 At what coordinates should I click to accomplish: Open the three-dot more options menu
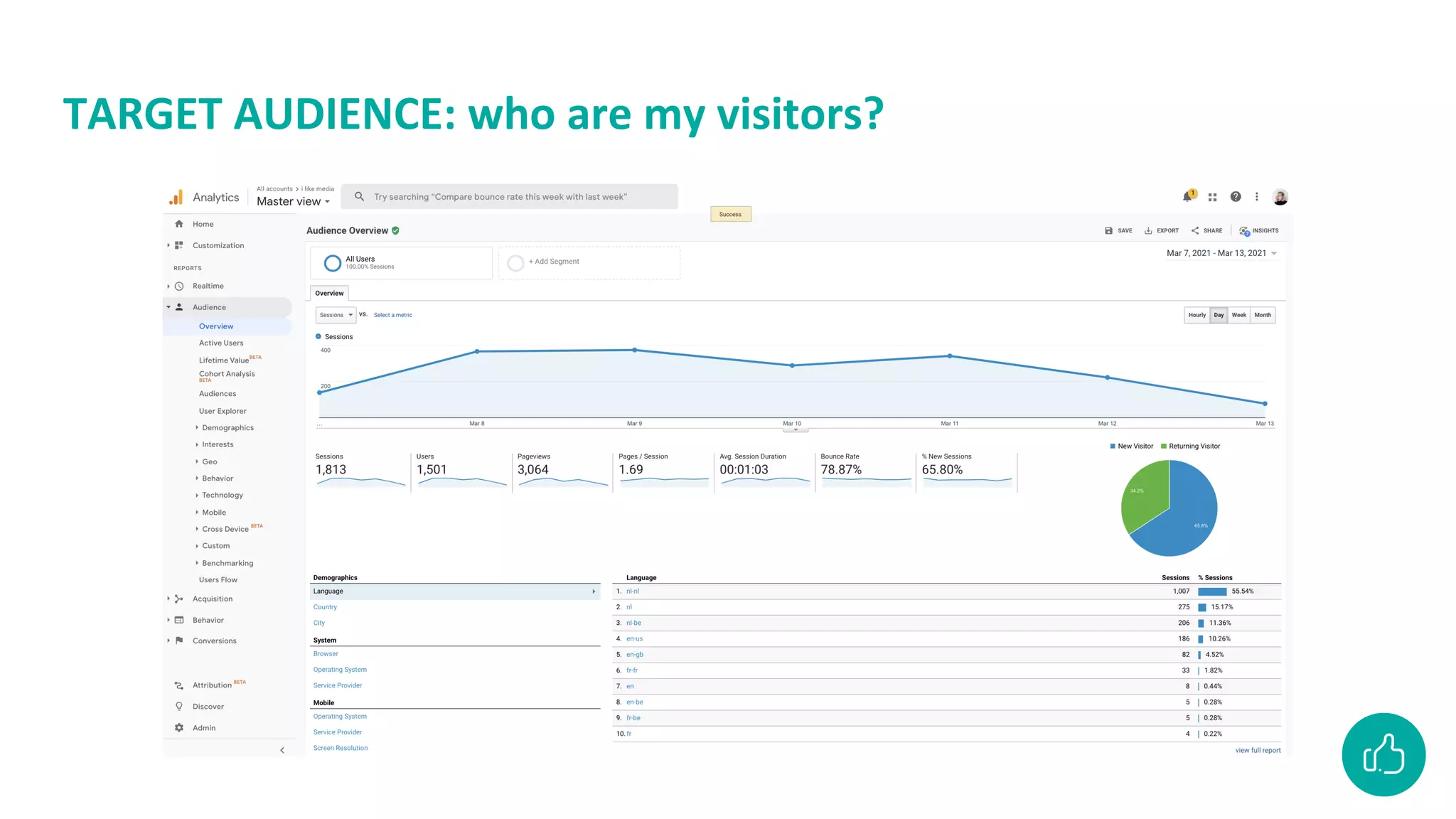1257,197
